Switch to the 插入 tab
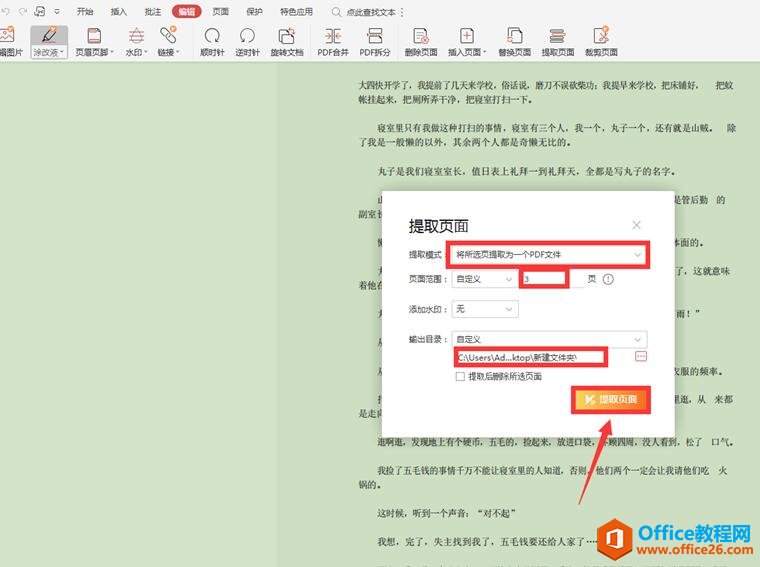This screenshot has width=760, height=567. [x=119, y=12]
